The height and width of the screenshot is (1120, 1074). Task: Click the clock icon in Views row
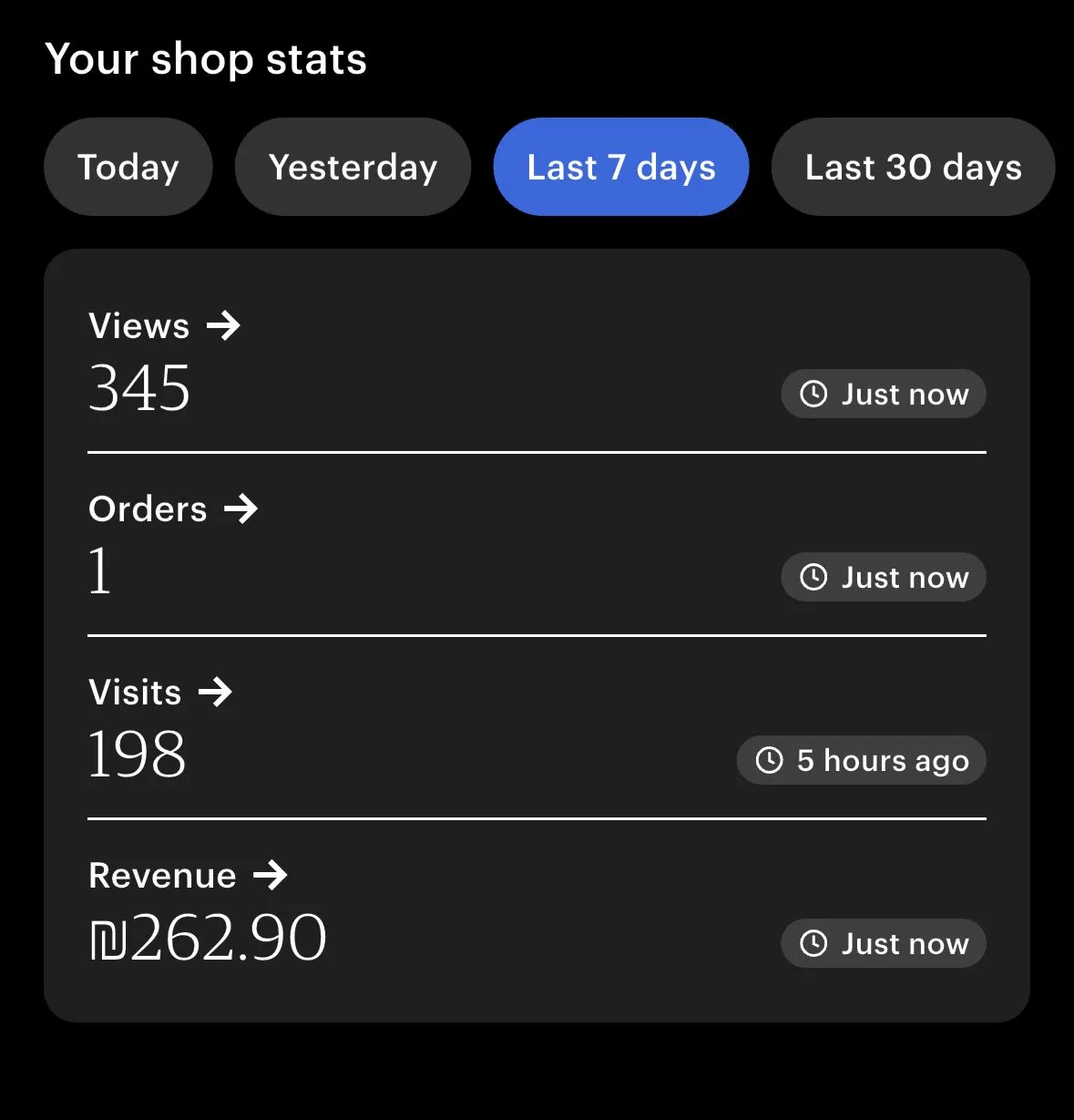pos(813,394)
